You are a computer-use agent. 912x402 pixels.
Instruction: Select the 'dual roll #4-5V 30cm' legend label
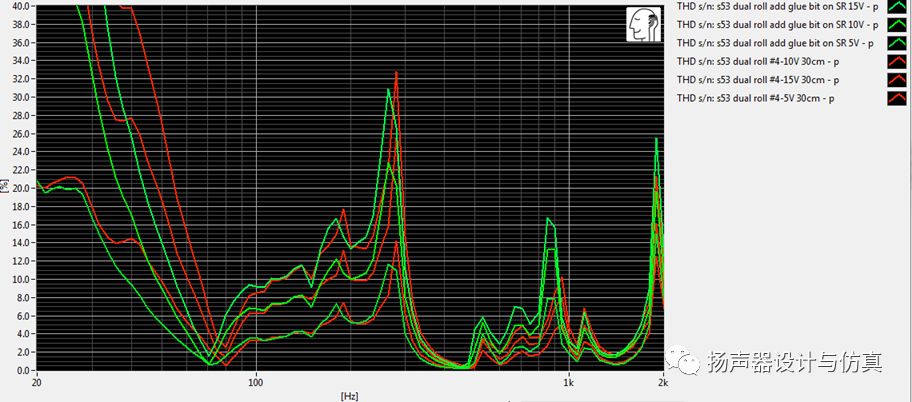[x=754, y=97]
